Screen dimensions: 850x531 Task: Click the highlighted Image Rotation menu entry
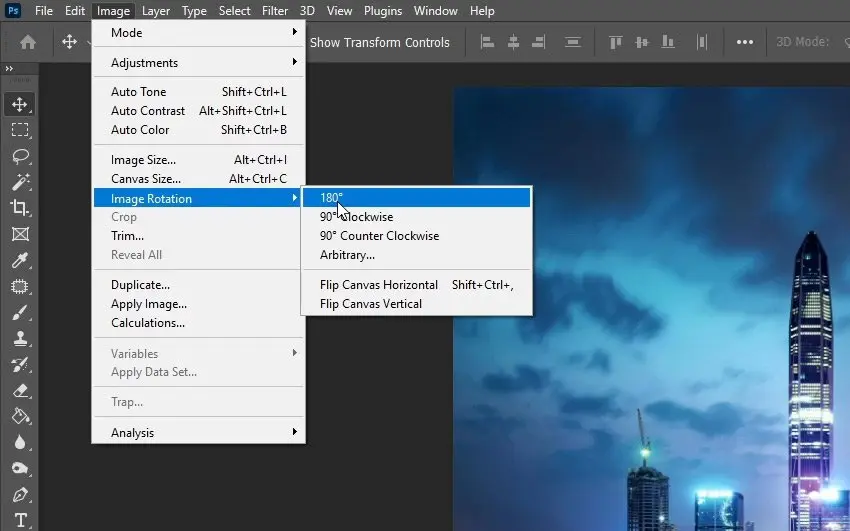pos(199,198)
